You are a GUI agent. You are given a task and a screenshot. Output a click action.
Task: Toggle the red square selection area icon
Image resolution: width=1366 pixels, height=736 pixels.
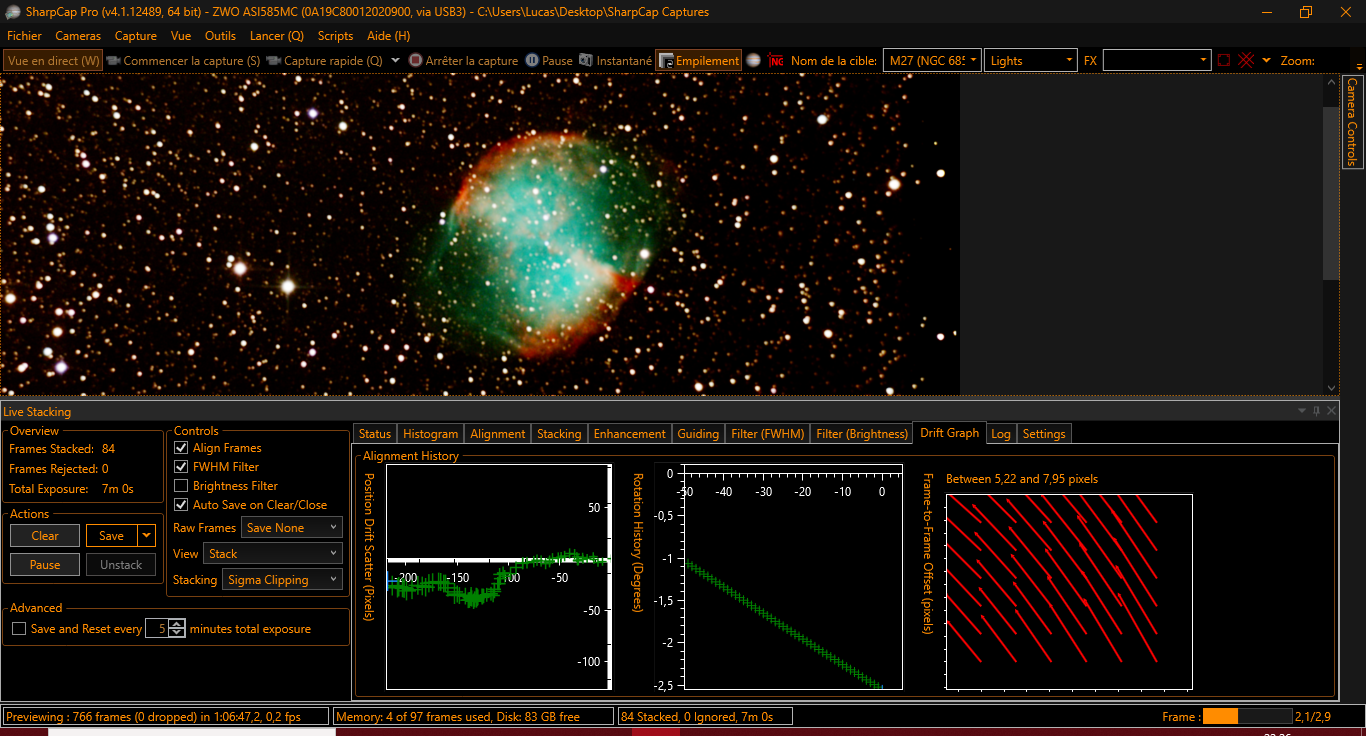click(1224, 60)
